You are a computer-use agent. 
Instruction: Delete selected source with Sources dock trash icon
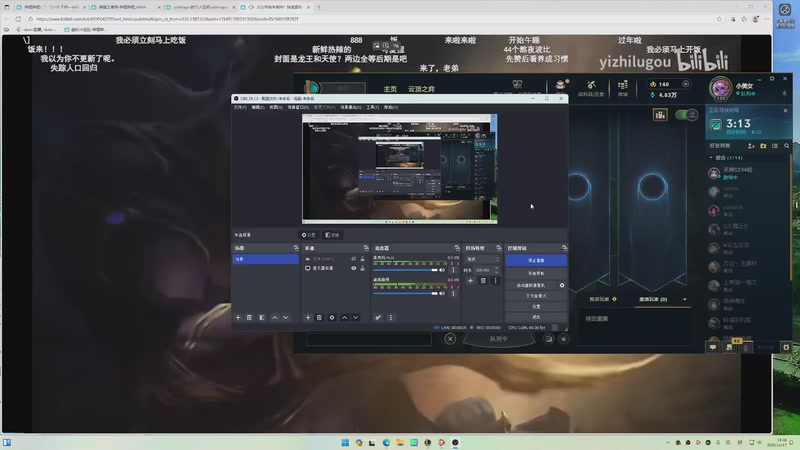(x=319, y=317)
